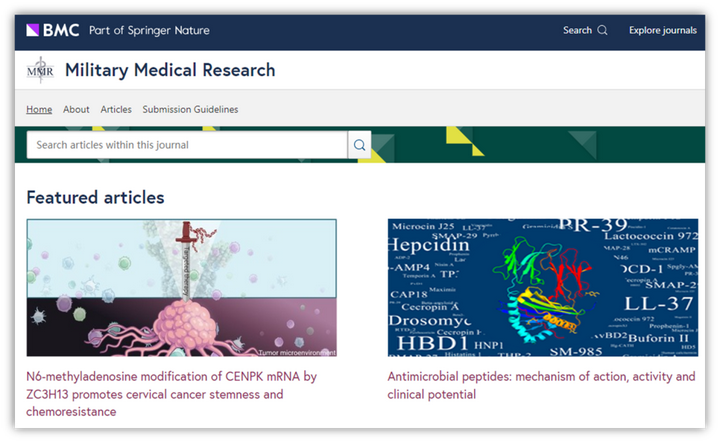Image resolution: width=720 pixels, height=443 pixels.
Task: Click the BMC wordmark text
Action: coord(61,30)
